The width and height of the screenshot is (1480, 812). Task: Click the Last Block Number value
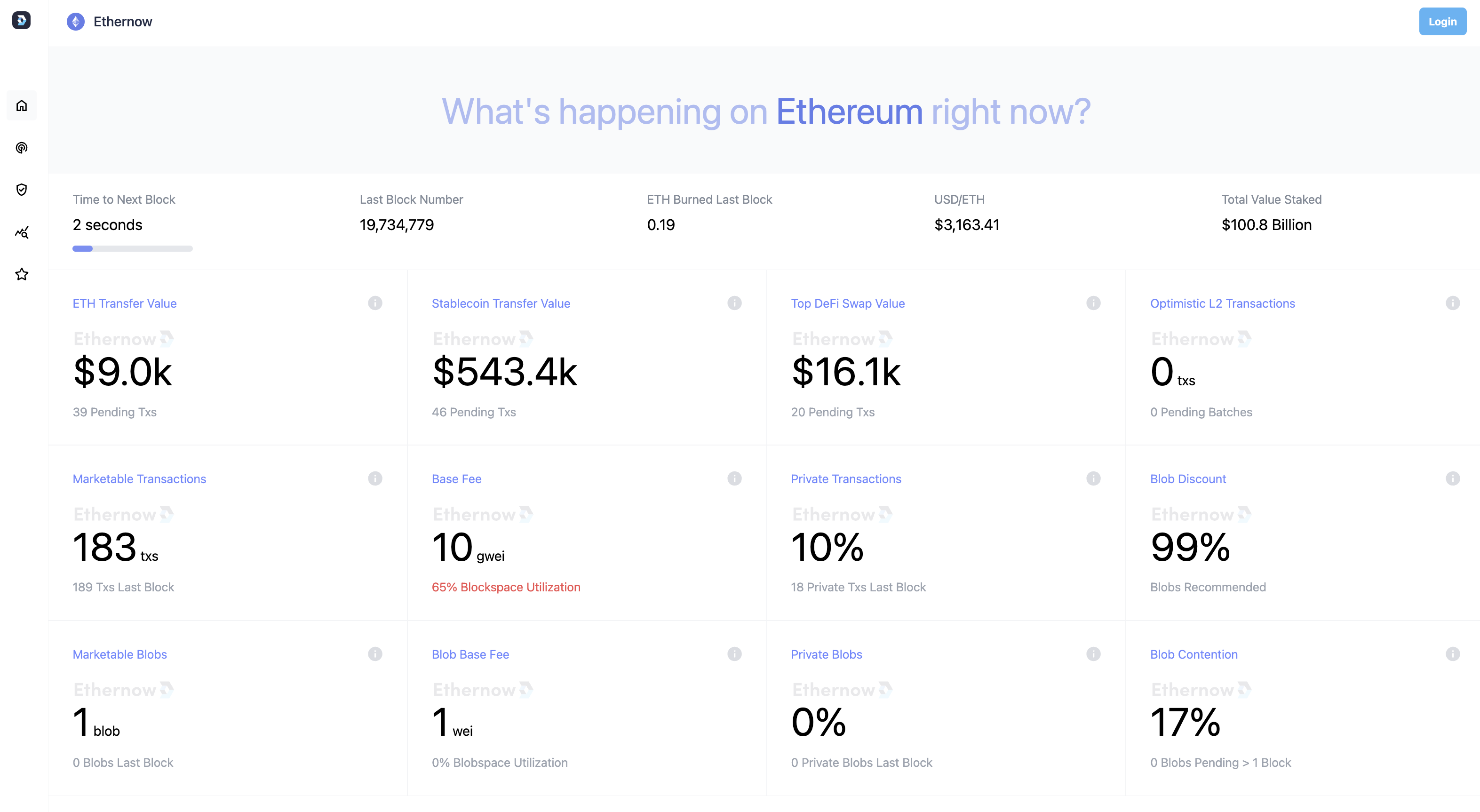pos(397,225)
